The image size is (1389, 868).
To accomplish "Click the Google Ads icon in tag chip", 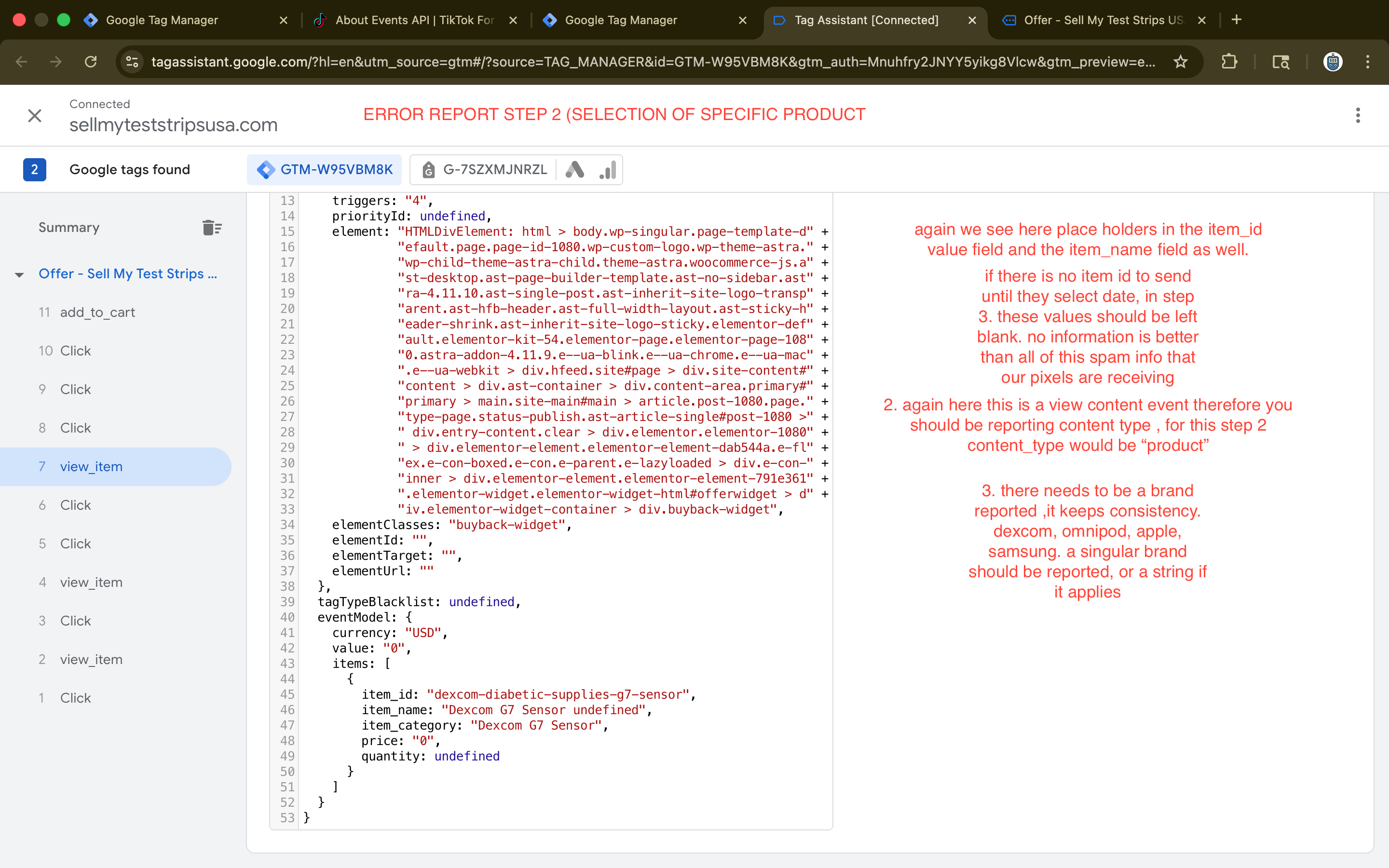I will [574, 169].
